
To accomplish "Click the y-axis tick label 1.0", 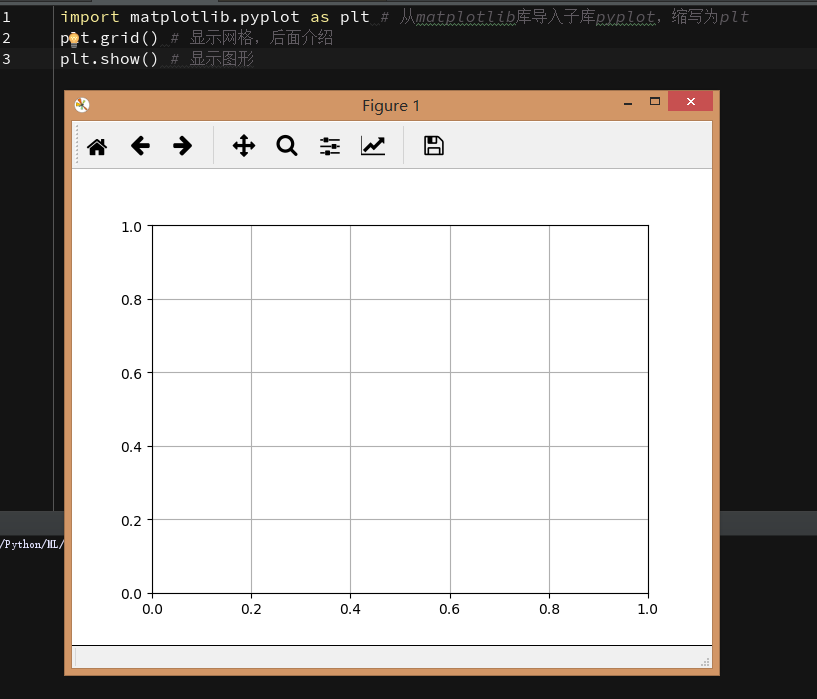I will coord(131,227).
